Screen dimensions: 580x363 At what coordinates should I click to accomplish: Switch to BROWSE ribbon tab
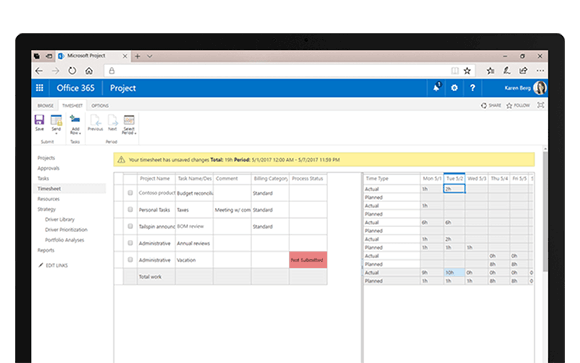point(45,105)
